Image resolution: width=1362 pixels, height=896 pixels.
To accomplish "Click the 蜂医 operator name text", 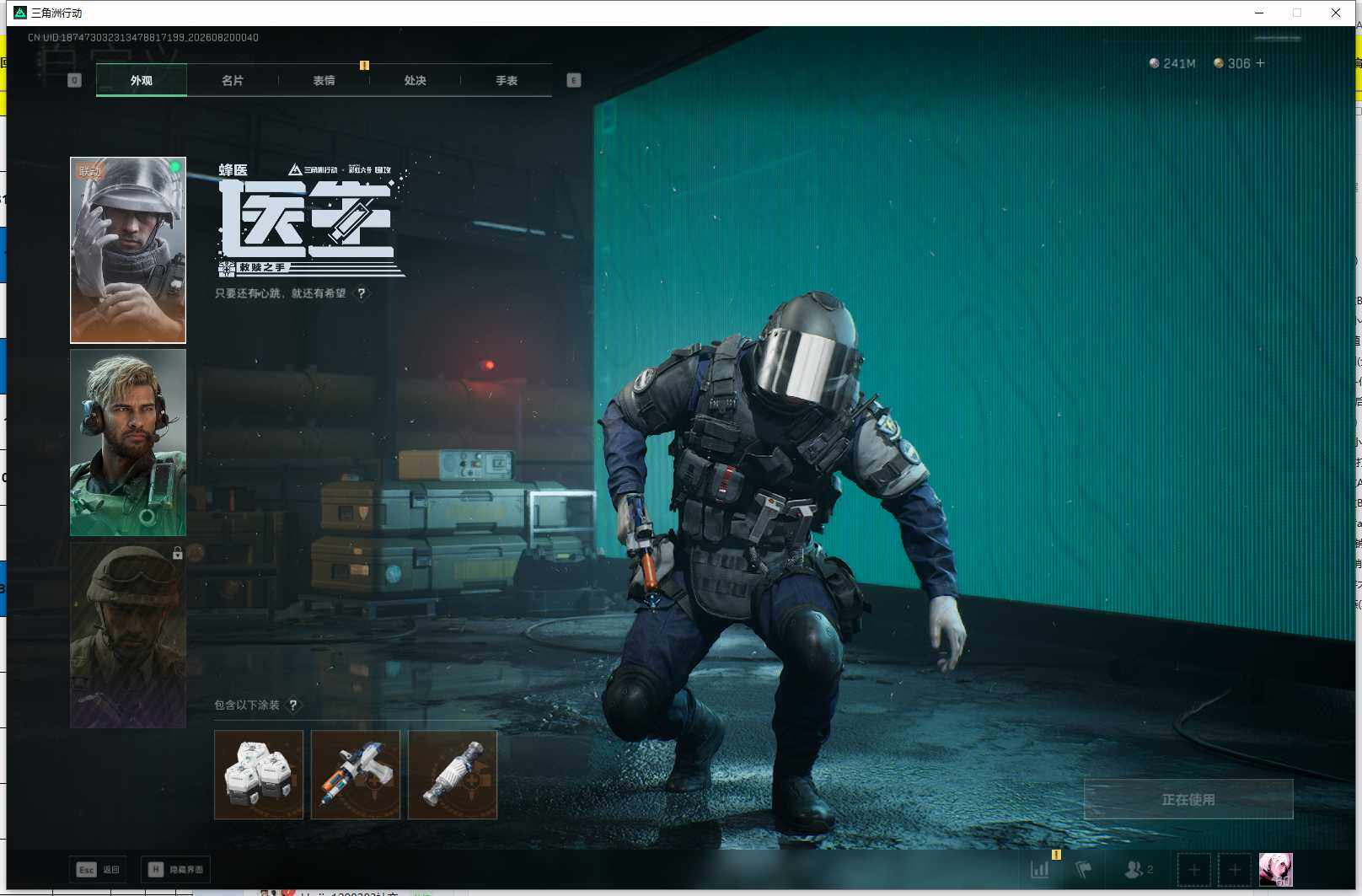I will pos(233,170).
